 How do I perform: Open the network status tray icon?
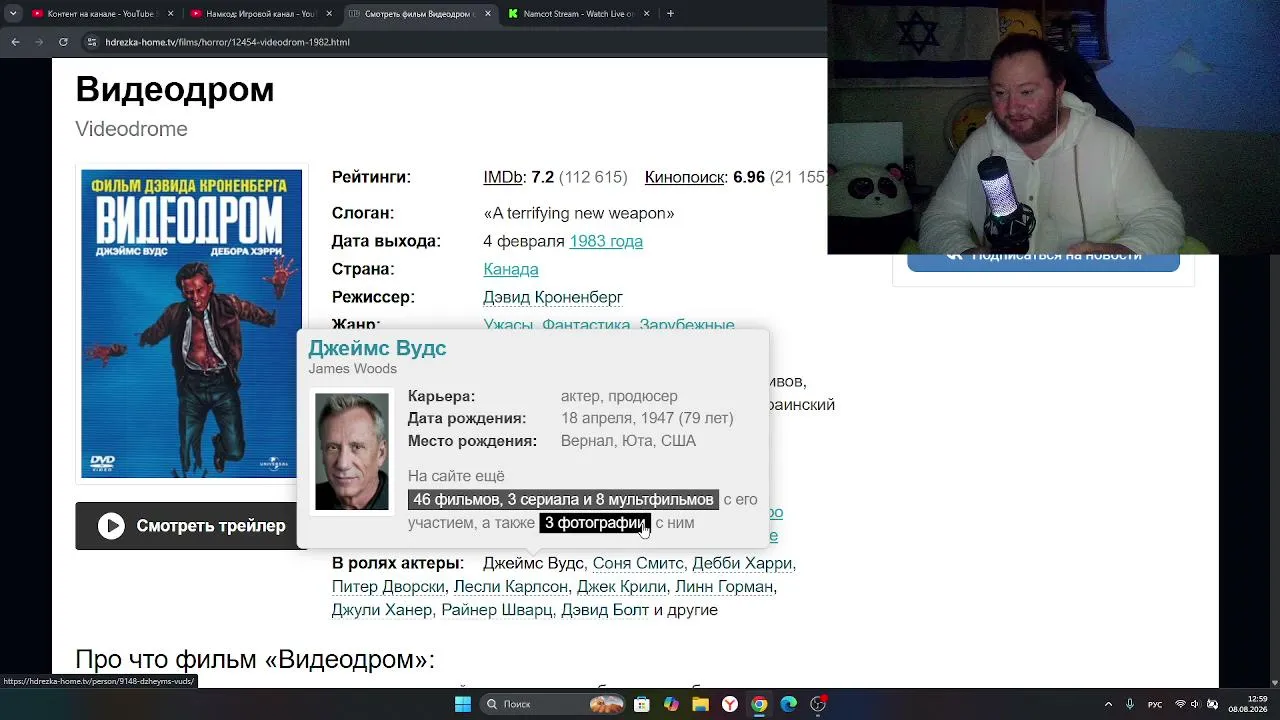(x=1180, y=704)
